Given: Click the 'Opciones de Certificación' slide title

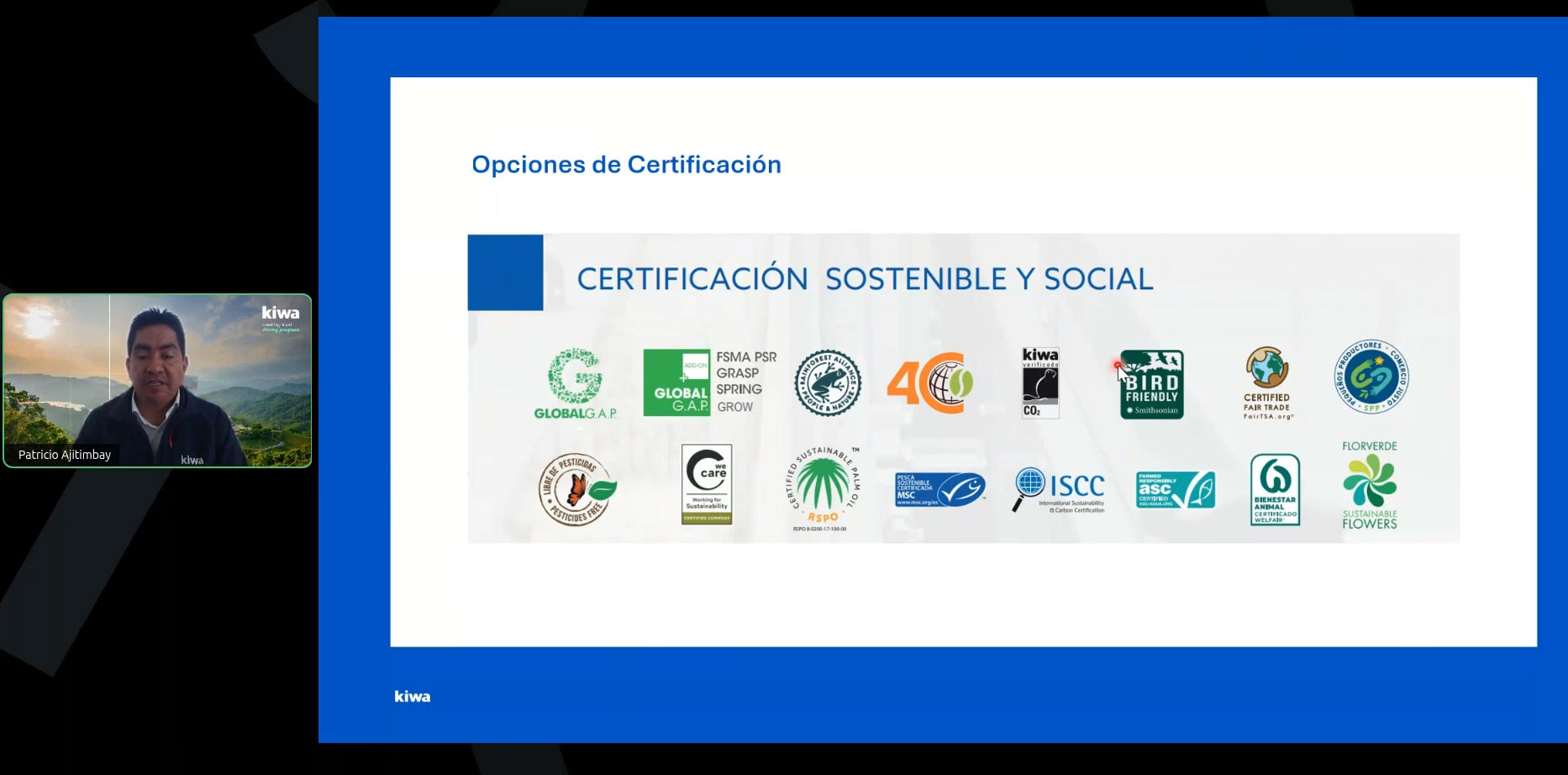Looking at the screenshot, I should [x=626, y=165].
